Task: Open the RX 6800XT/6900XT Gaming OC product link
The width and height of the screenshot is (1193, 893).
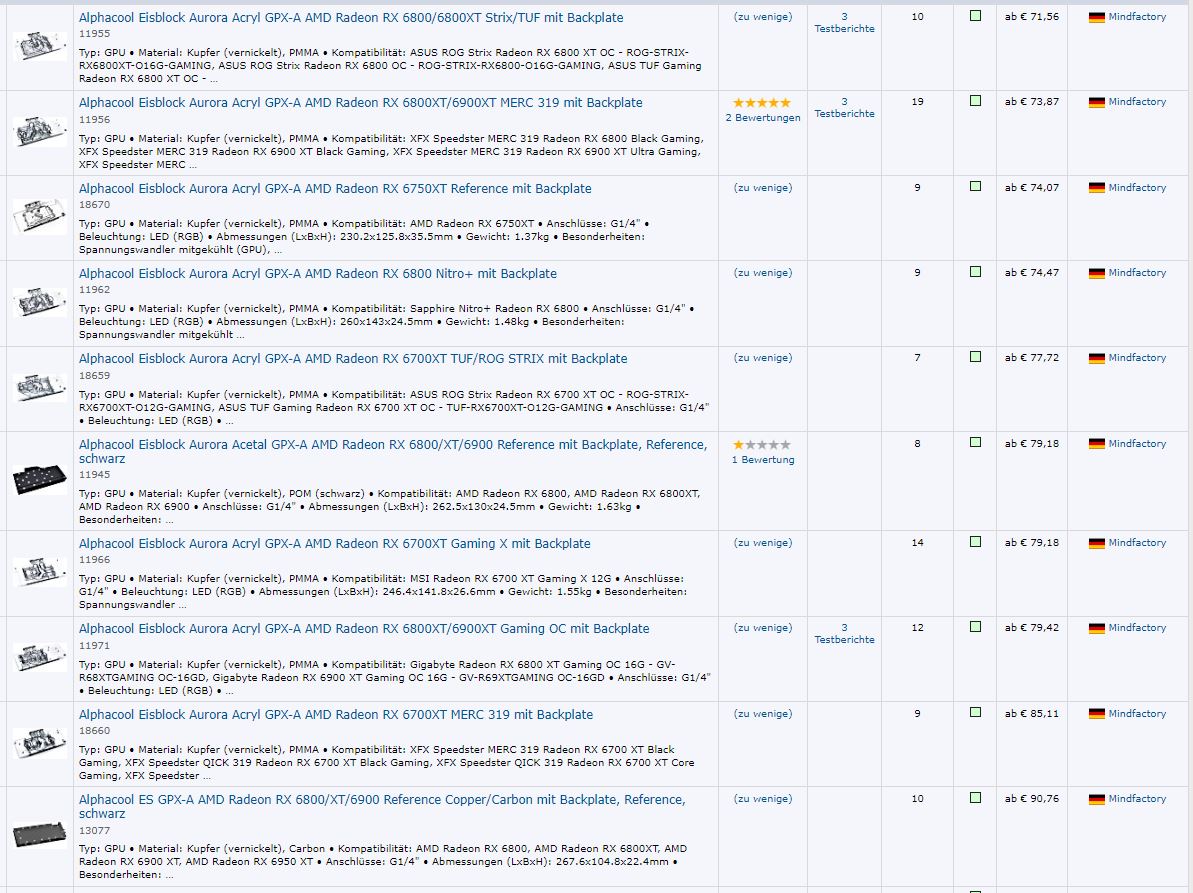Action: 364,629
